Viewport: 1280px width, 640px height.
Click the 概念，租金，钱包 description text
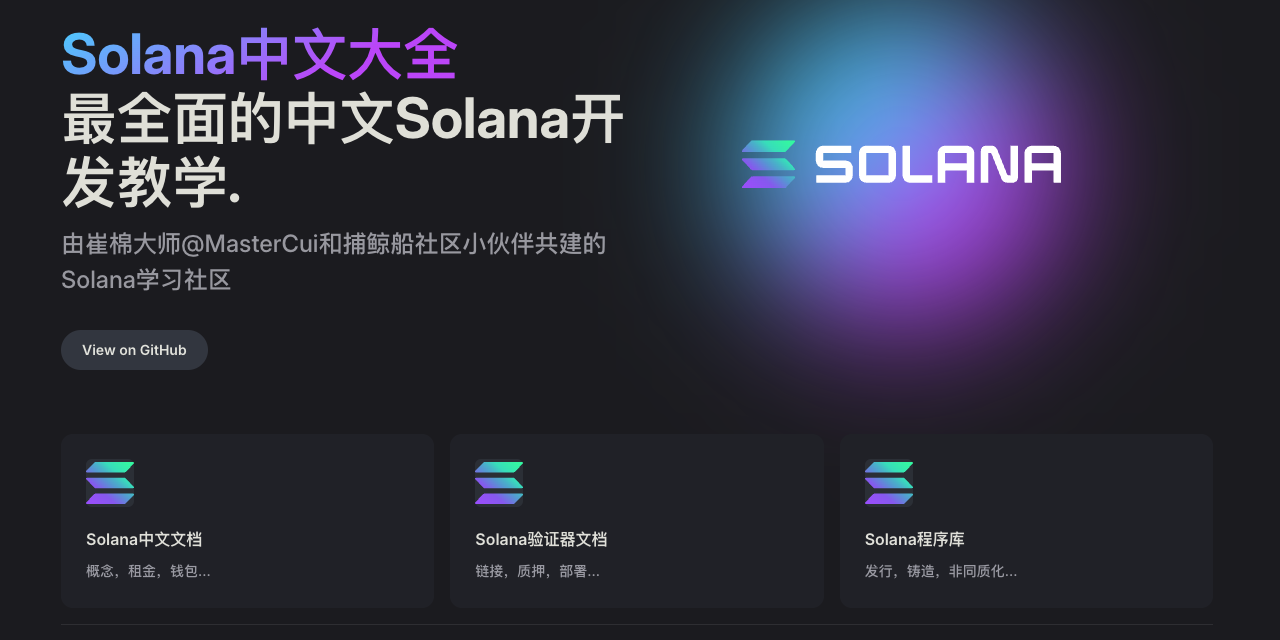point(148,570)
